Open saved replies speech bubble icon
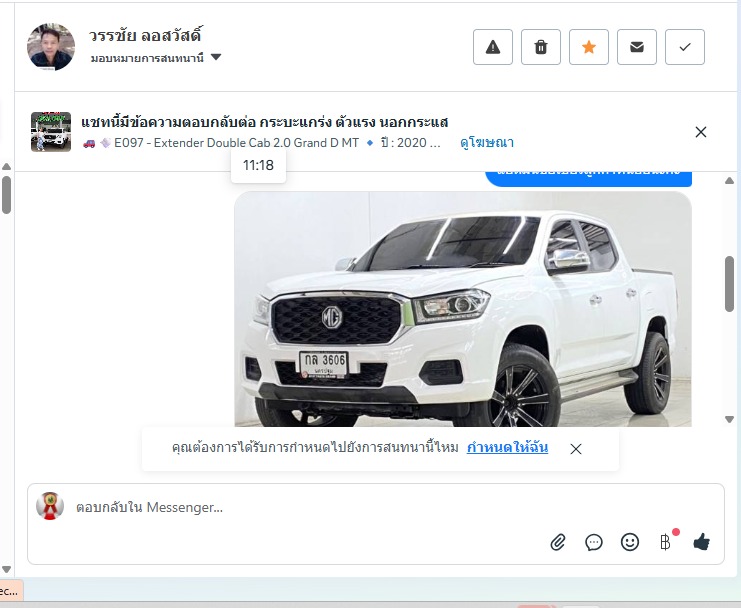This screenshot has height=608, width=741. [594, 542]
